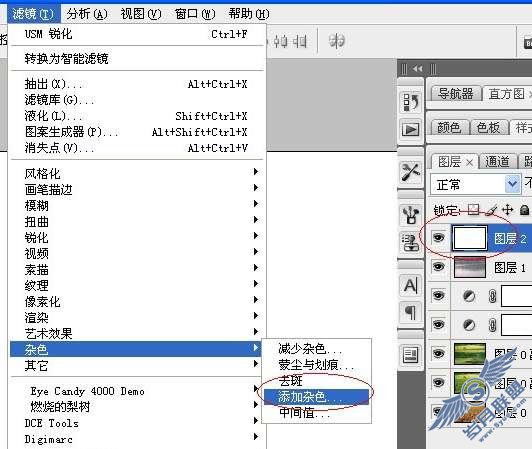Switch to the 导航器 tab
This screenshot has width=532, height=449.
tap(456, 93)
